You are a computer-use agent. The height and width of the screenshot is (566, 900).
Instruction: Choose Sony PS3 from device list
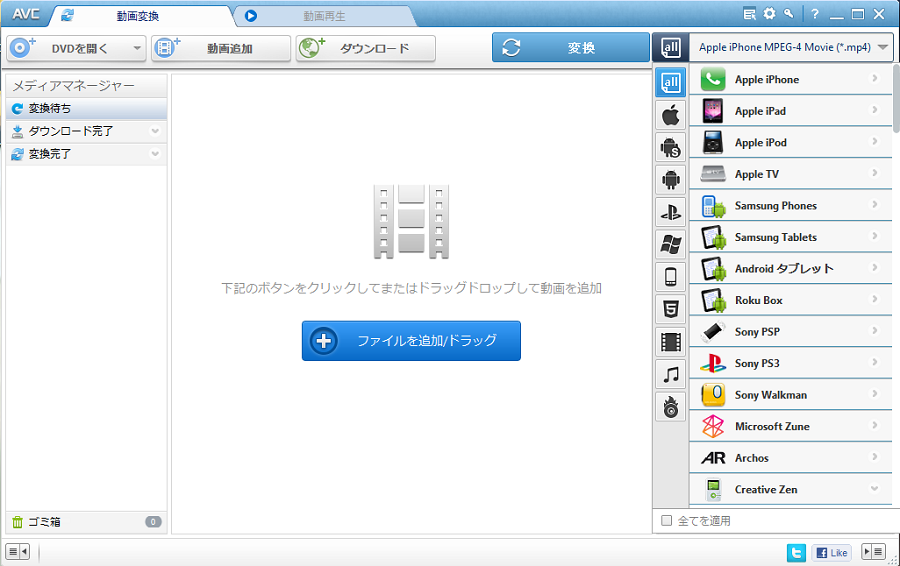coord(790,363)
